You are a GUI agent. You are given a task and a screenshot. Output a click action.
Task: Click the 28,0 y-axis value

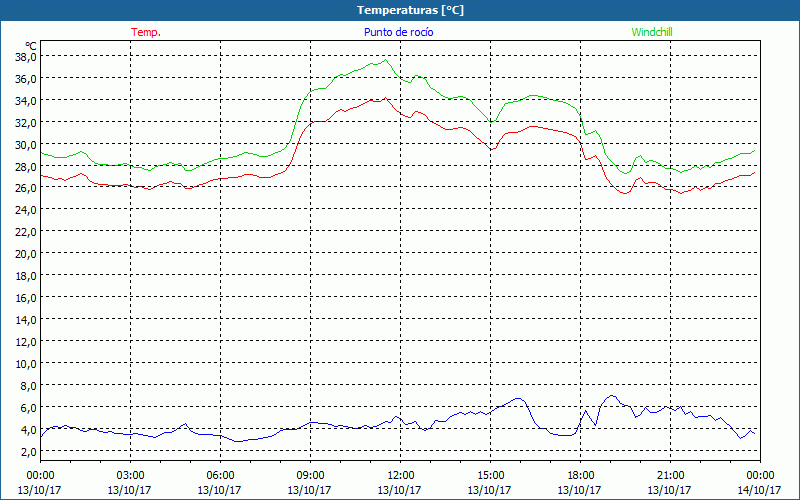(26, 167)
